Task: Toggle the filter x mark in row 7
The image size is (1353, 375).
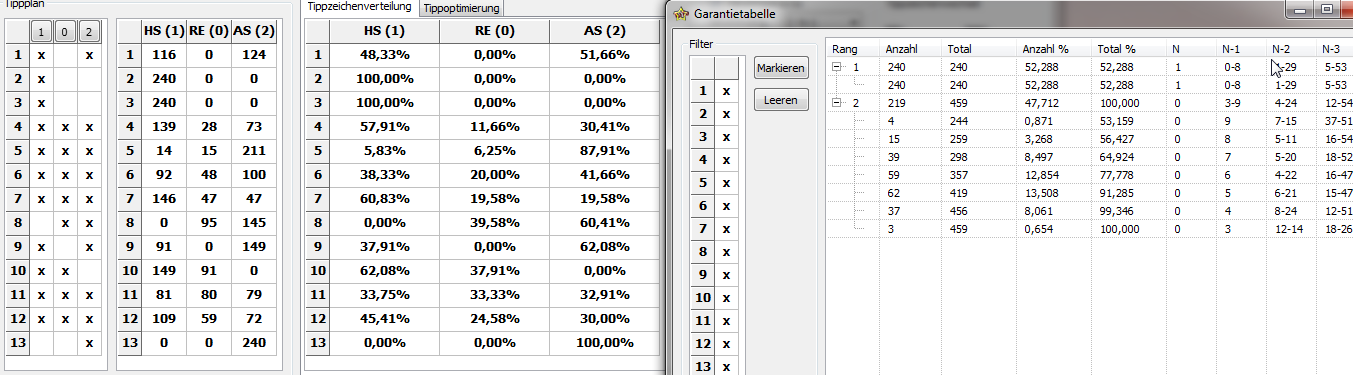Action: (x=726, y=229)
